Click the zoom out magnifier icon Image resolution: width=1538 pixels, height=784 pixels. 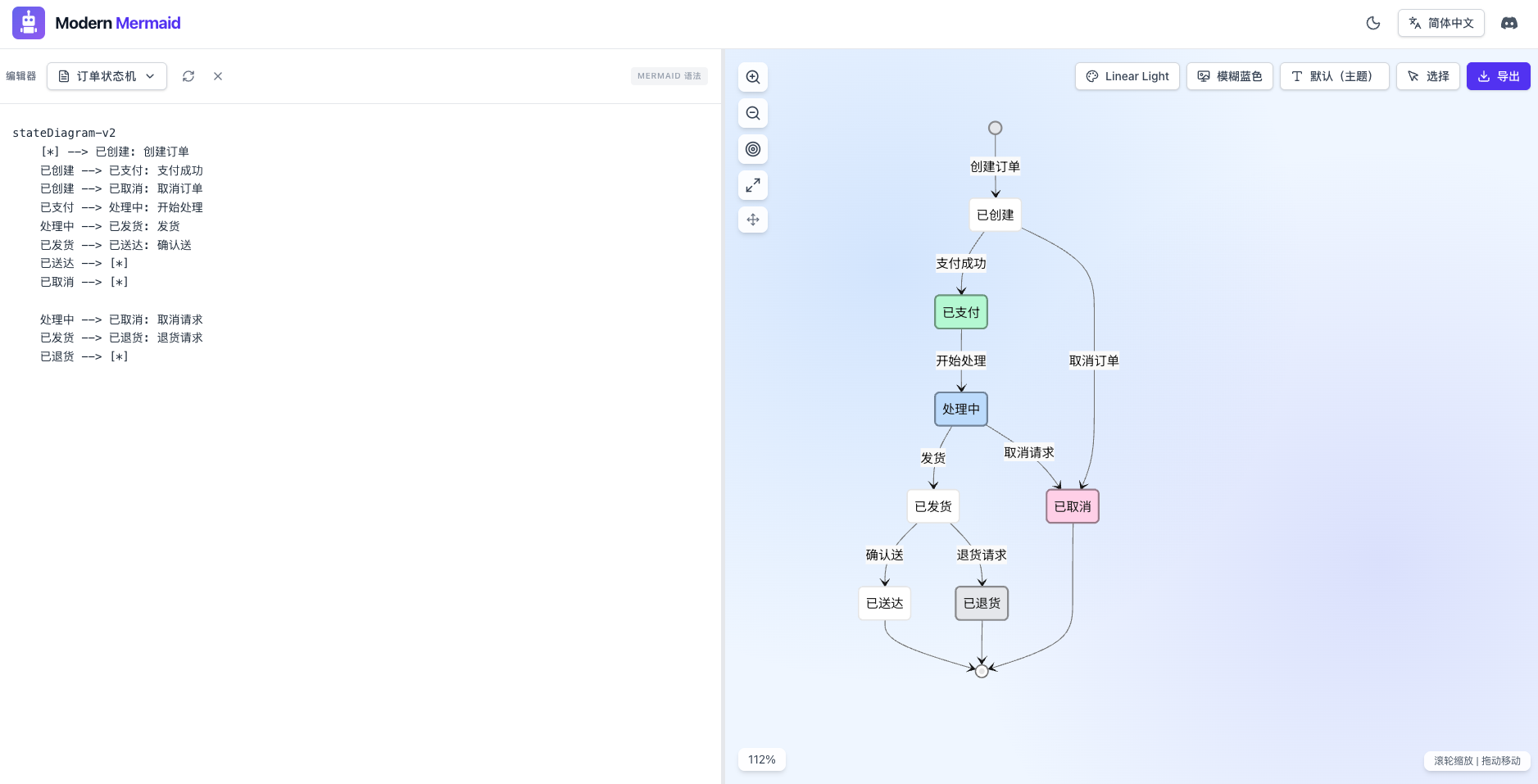tap(752, 113)
